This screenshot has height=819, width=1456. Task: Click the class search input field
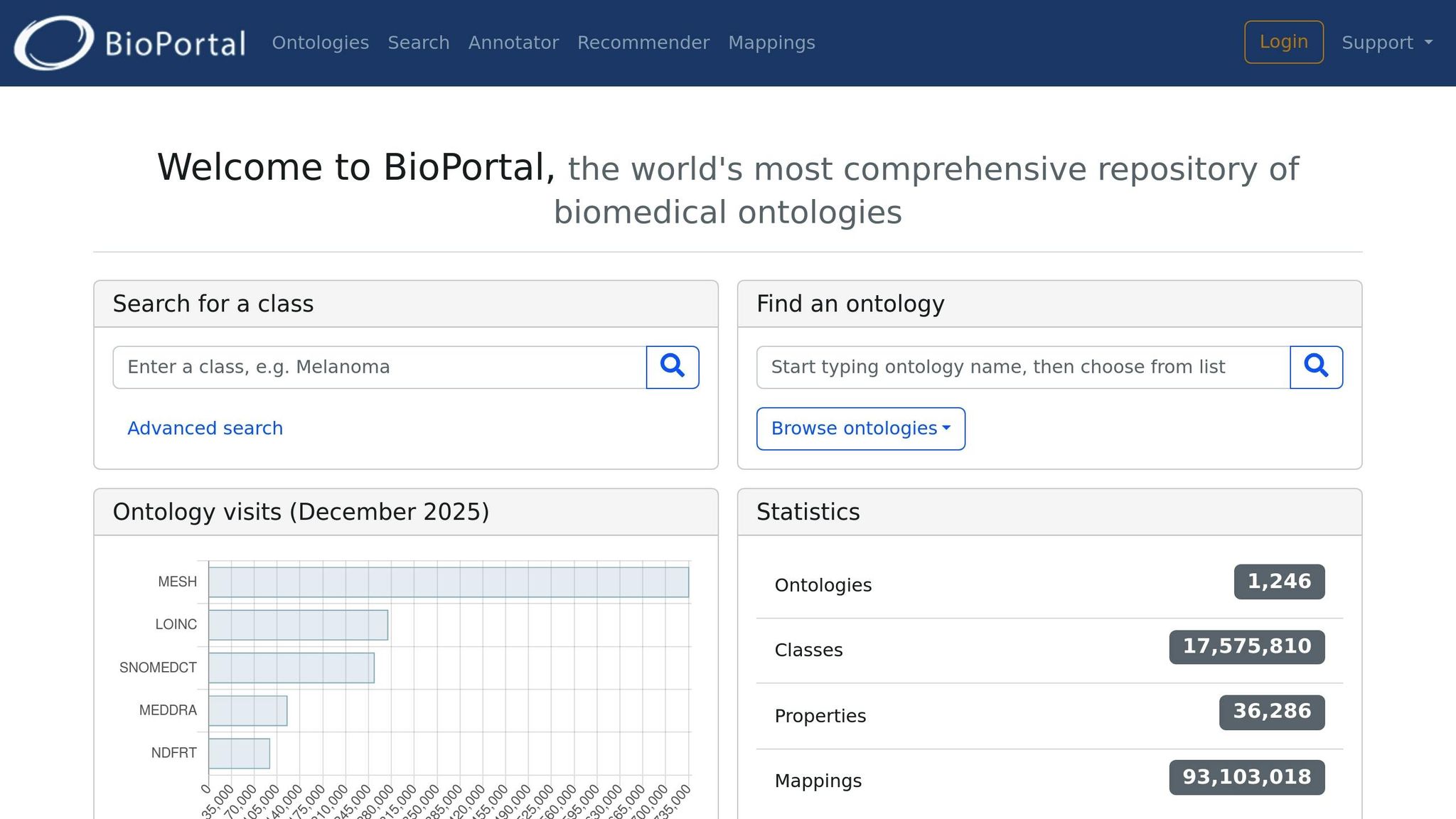tap(377, 367)
